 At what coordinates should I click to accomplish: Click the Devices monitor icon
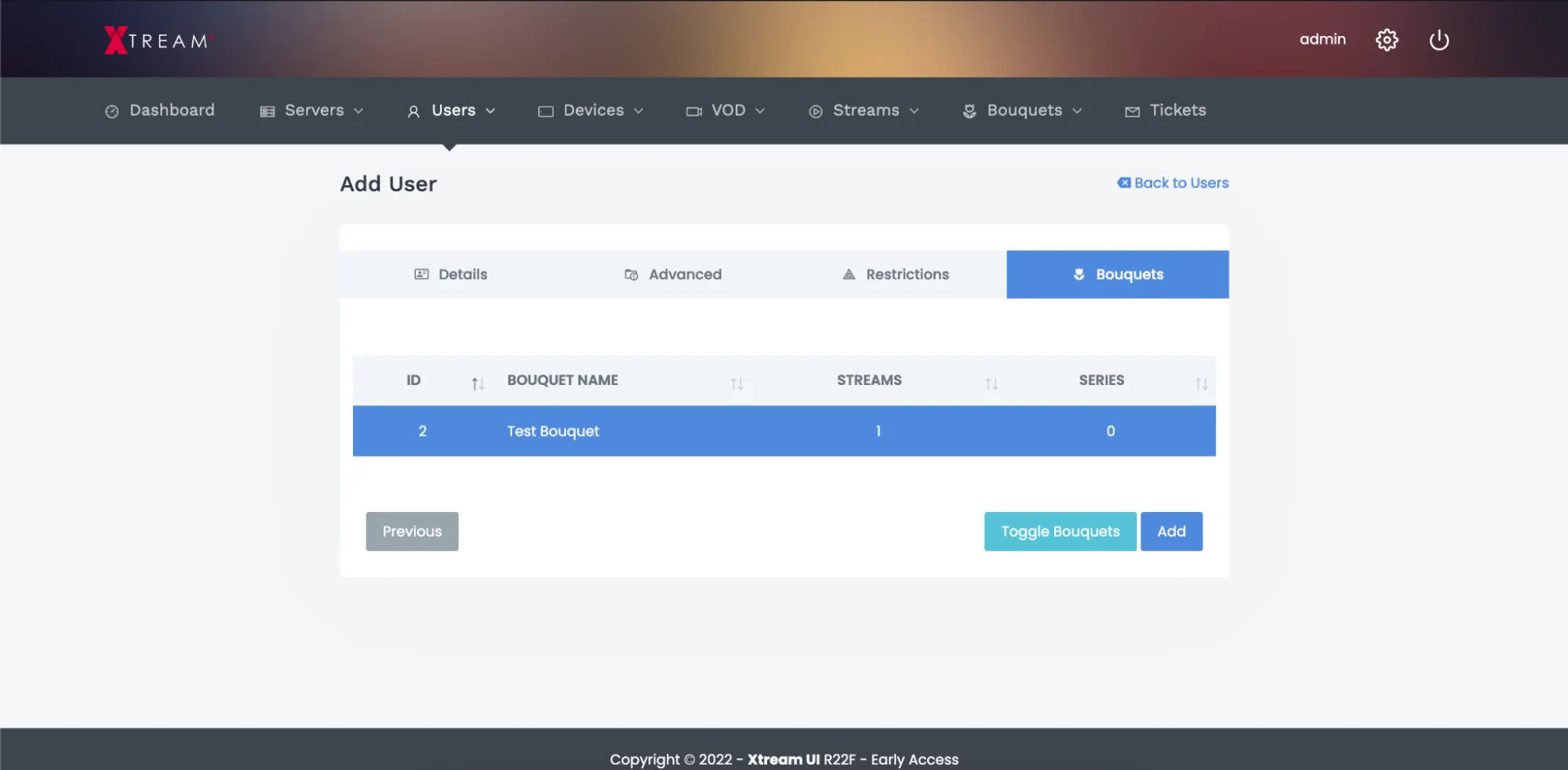546,111
